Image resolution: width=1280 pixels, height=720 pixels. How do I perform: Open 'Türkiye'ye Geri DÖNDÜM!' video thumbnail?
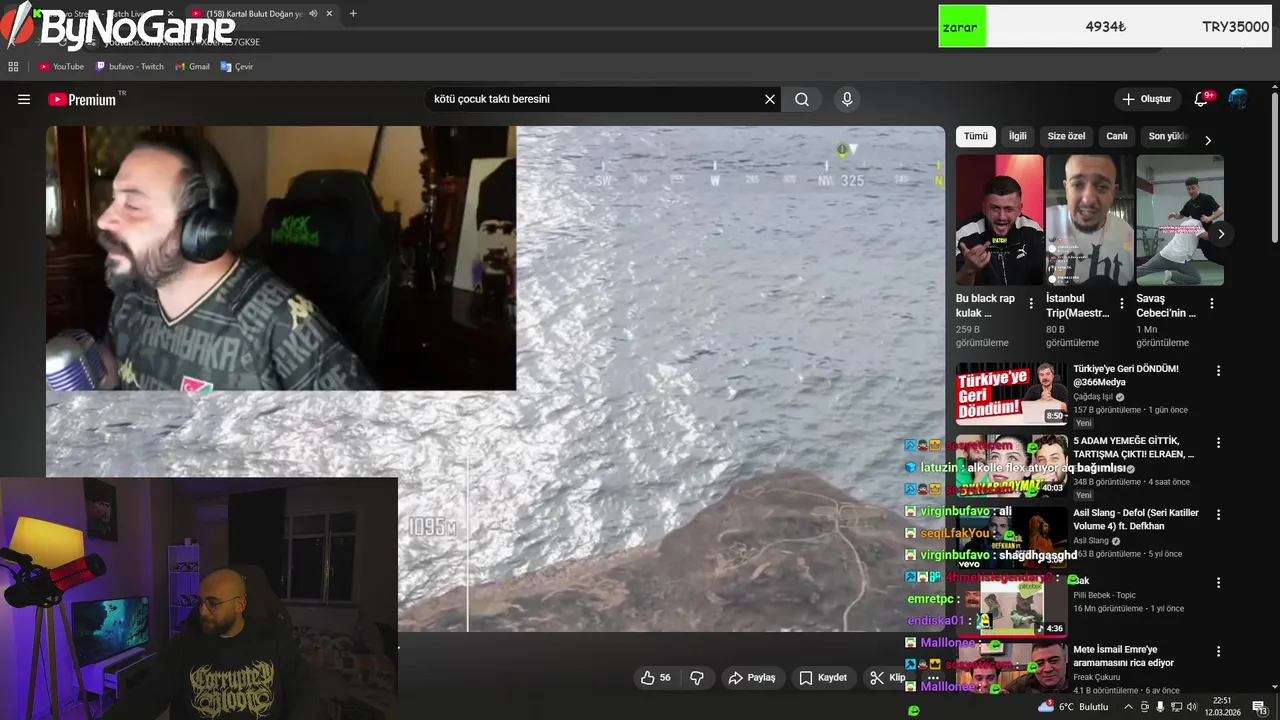pos(1011,394)
